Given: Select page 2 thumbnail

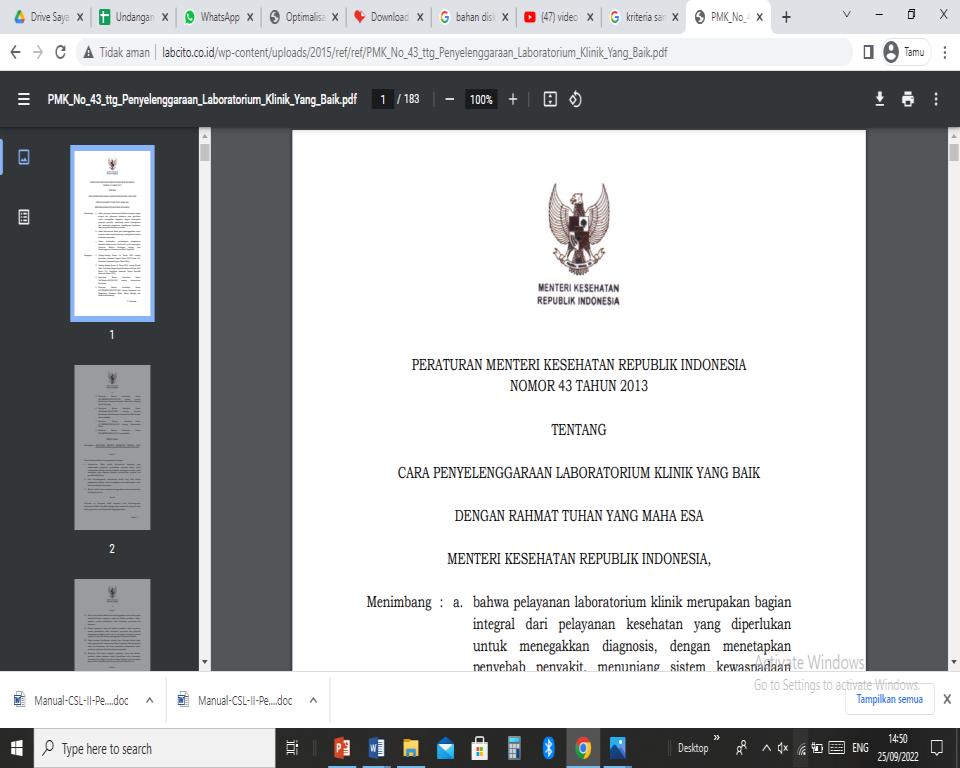Looking at the screenshot, I should pyautogui.click(x=112, y=447).
